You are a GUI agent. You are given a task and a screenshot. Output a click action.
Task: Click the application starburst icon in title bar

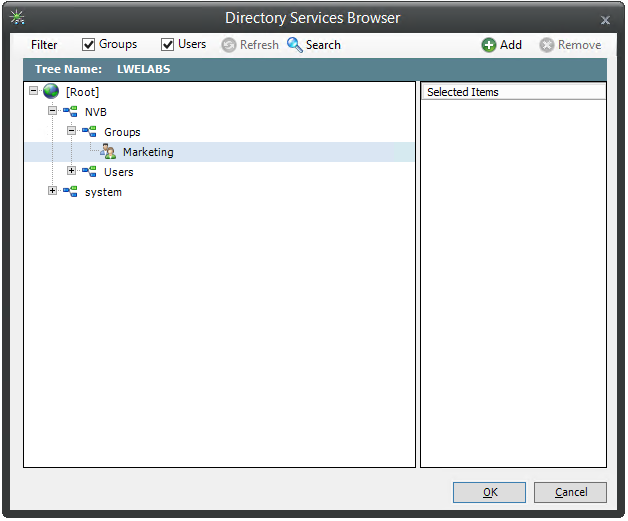[17, 17]
